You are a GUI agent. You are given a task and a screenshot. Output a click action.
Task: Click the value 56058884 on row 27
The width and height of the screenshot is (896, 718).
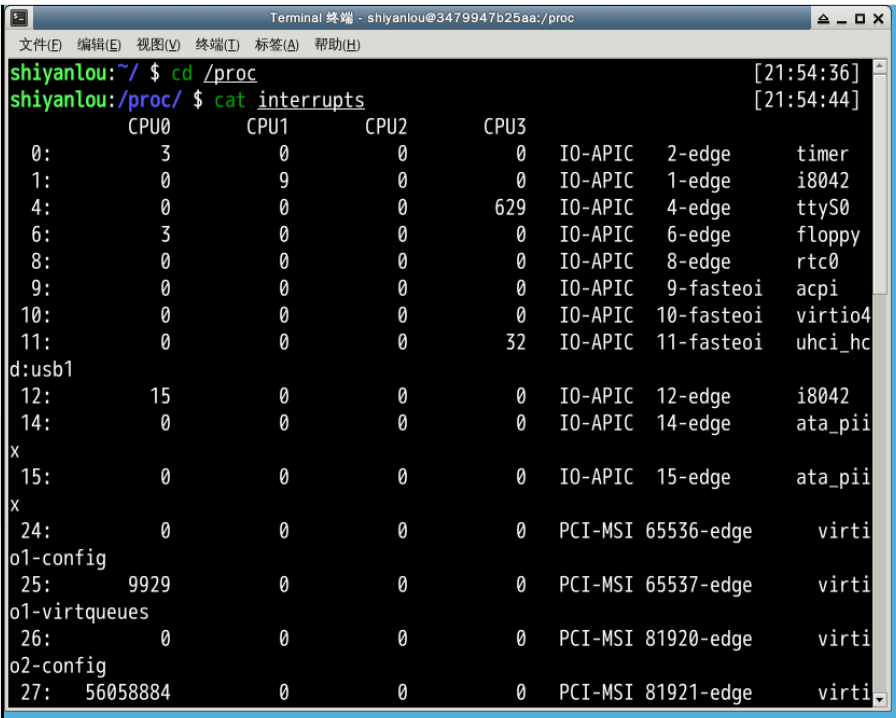click(128, 693)
